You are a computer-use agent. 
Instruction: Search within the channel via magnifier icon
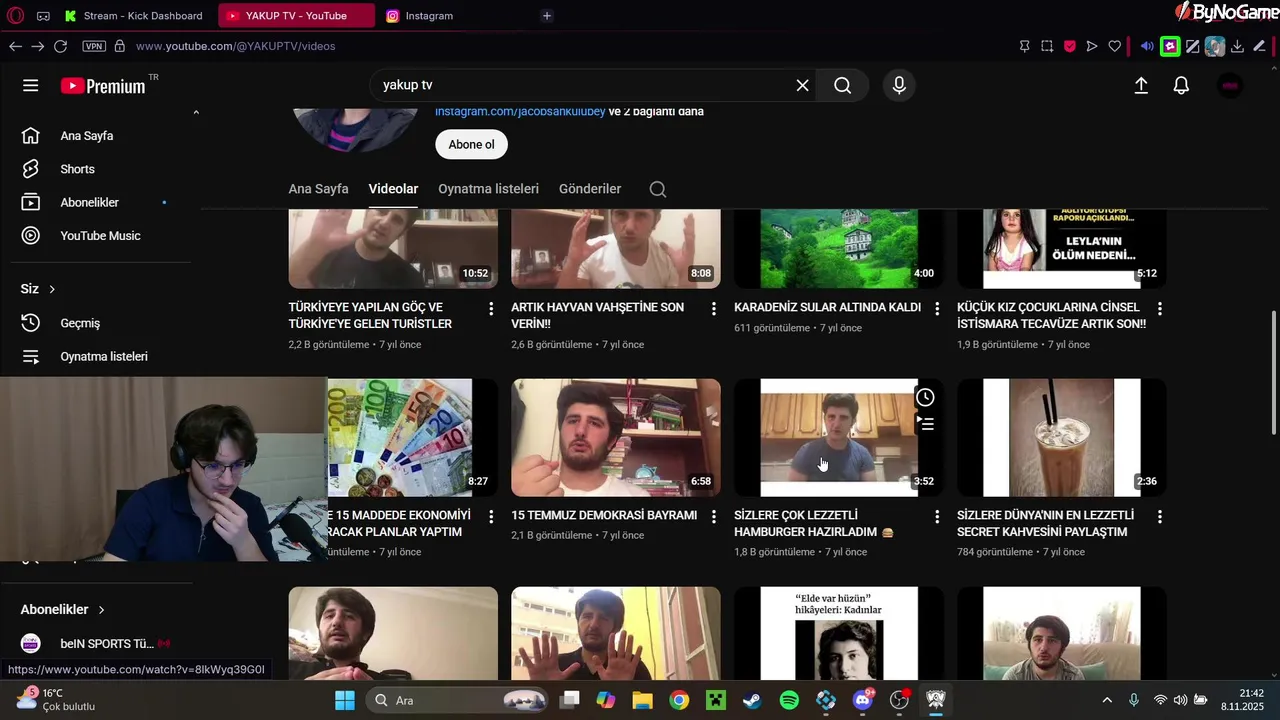click(658, 189)
